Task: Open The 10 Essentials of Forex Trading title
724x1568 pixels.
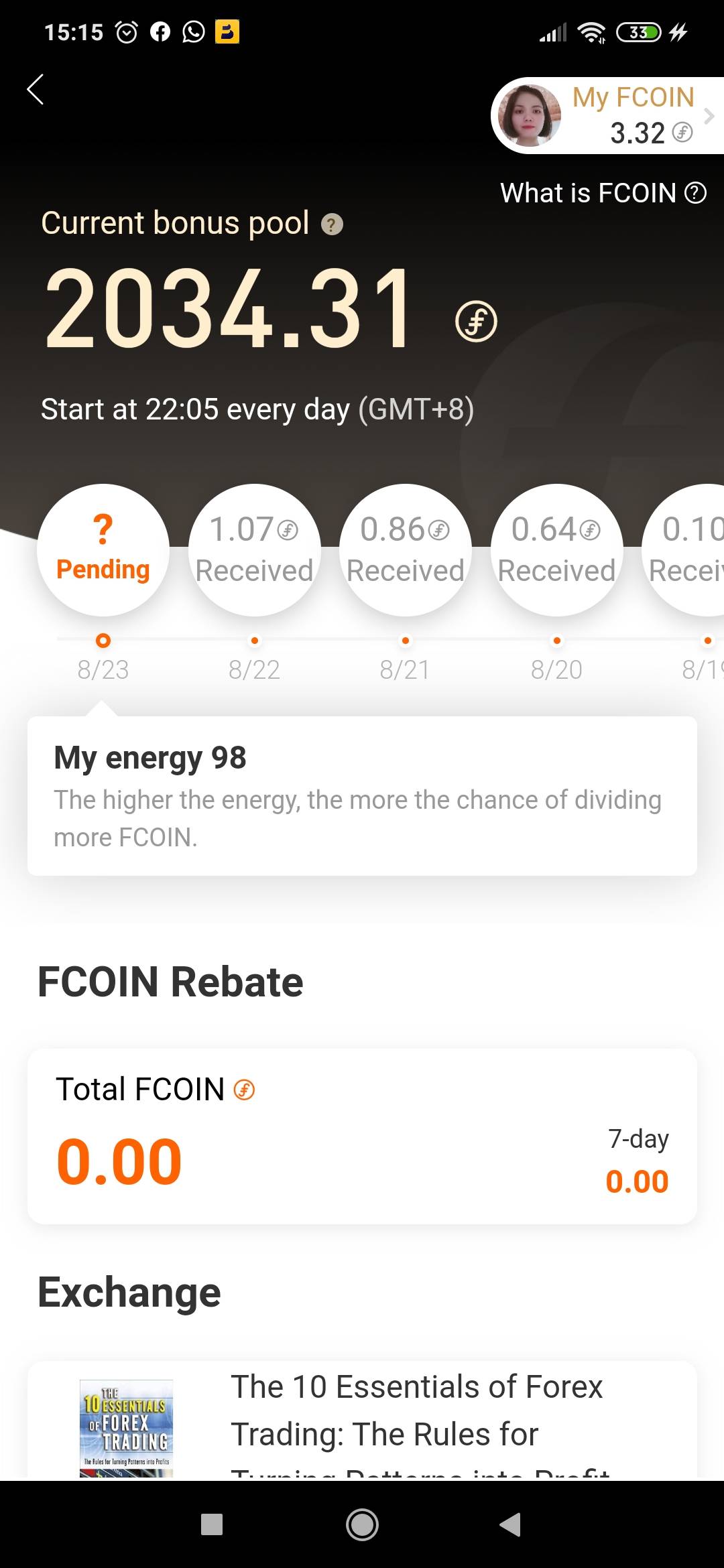Action: [x=416, y=1411]
